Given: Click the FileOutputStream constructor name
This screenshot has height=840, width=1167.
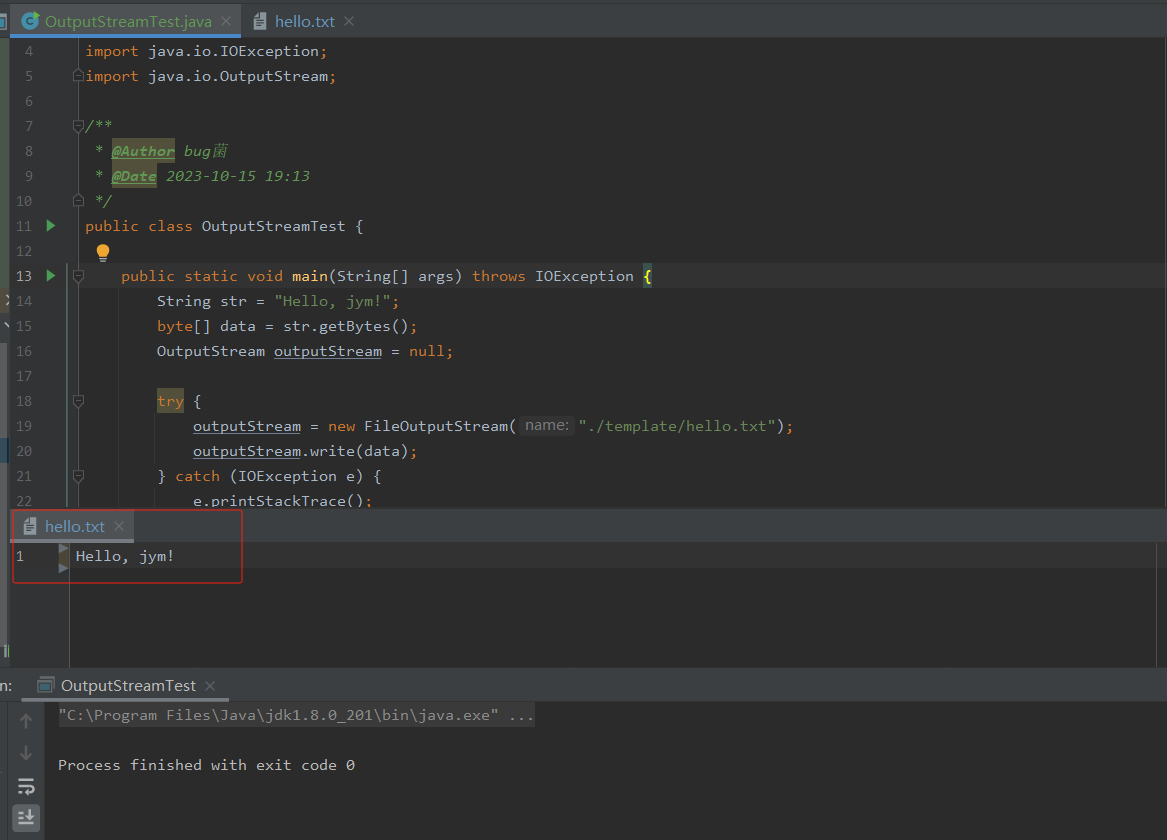Looking at the screenshot, I should 435,426.
